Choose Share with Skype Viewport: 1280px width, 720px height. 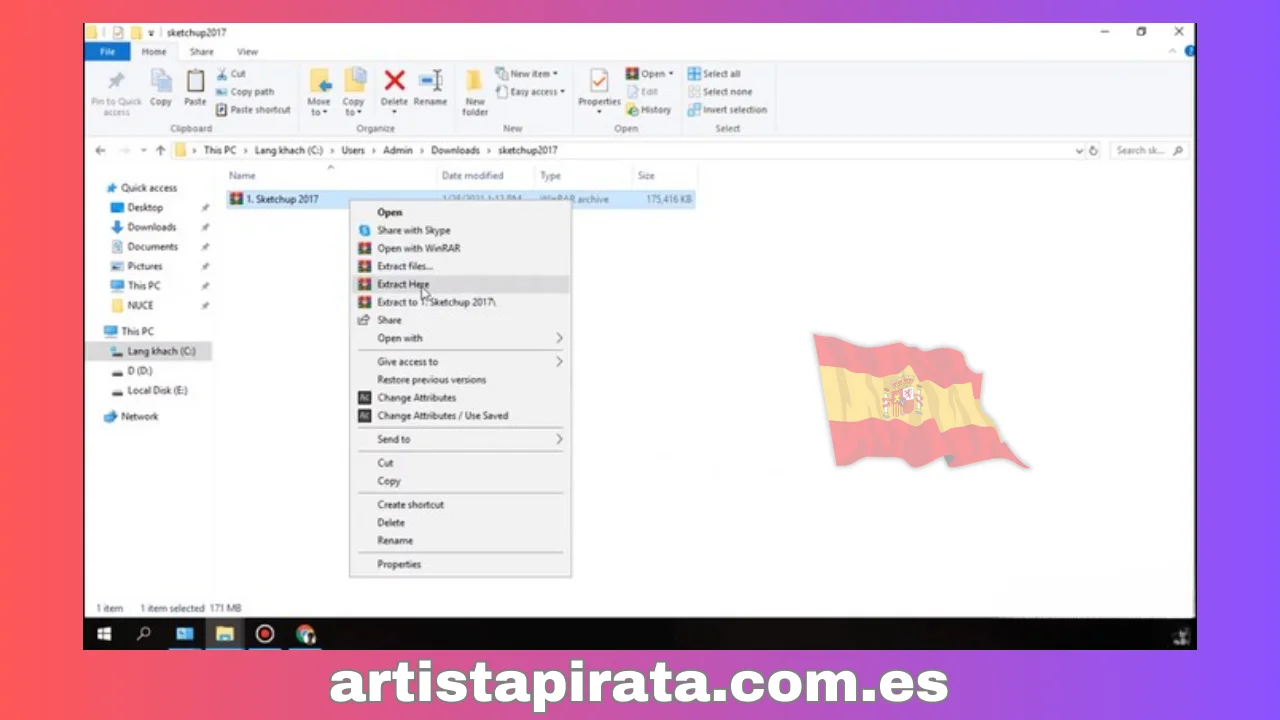pyautogui.click(x=460, y=230)
